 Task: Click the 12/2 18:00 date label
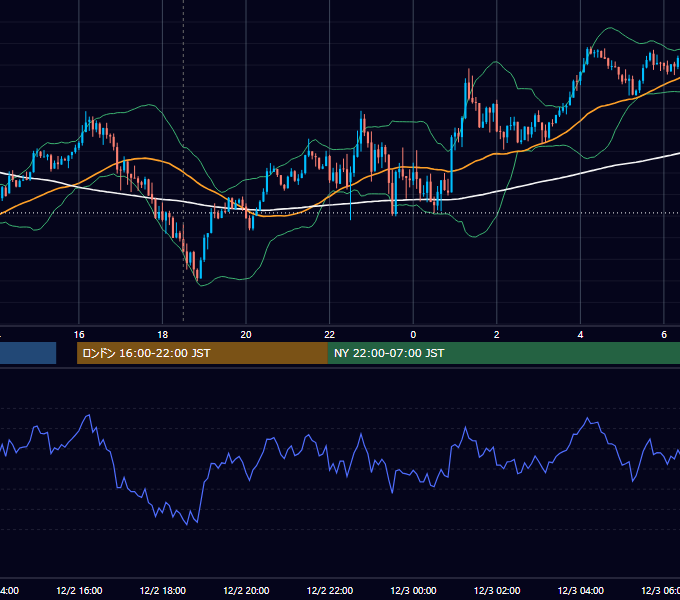[163, 590]
